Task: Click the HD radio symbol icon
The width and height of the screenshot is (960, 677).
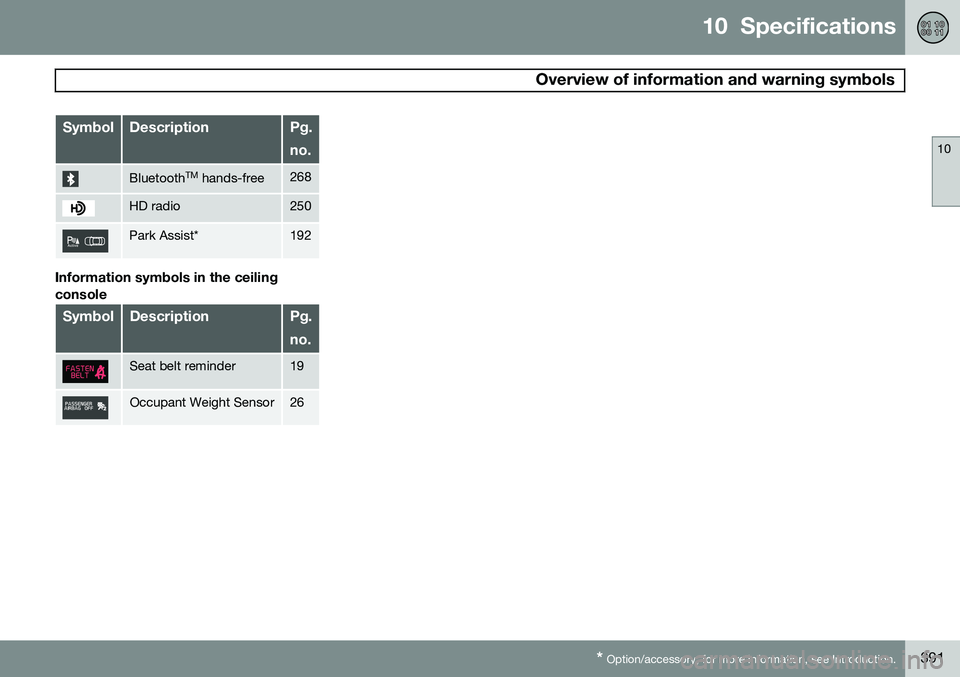Action: 78,208
